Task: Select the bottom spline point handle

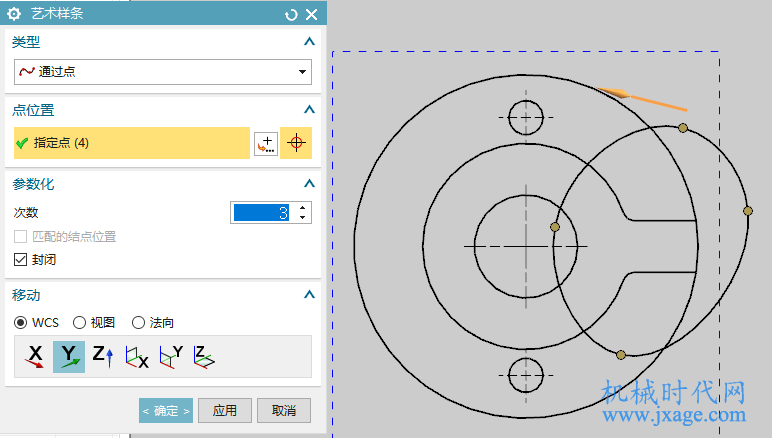Action: click(x=621, y=355)
